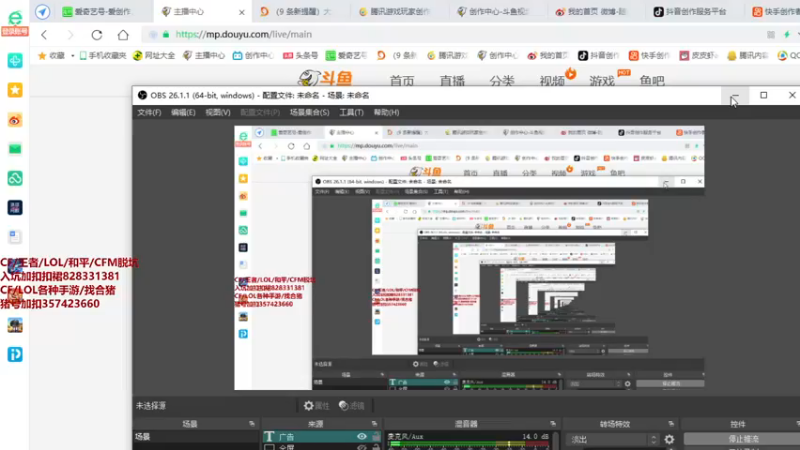This screenshot has width=800, height=450.
Task: Open OBS source 属性 properties gear
Action: [316, 406]
